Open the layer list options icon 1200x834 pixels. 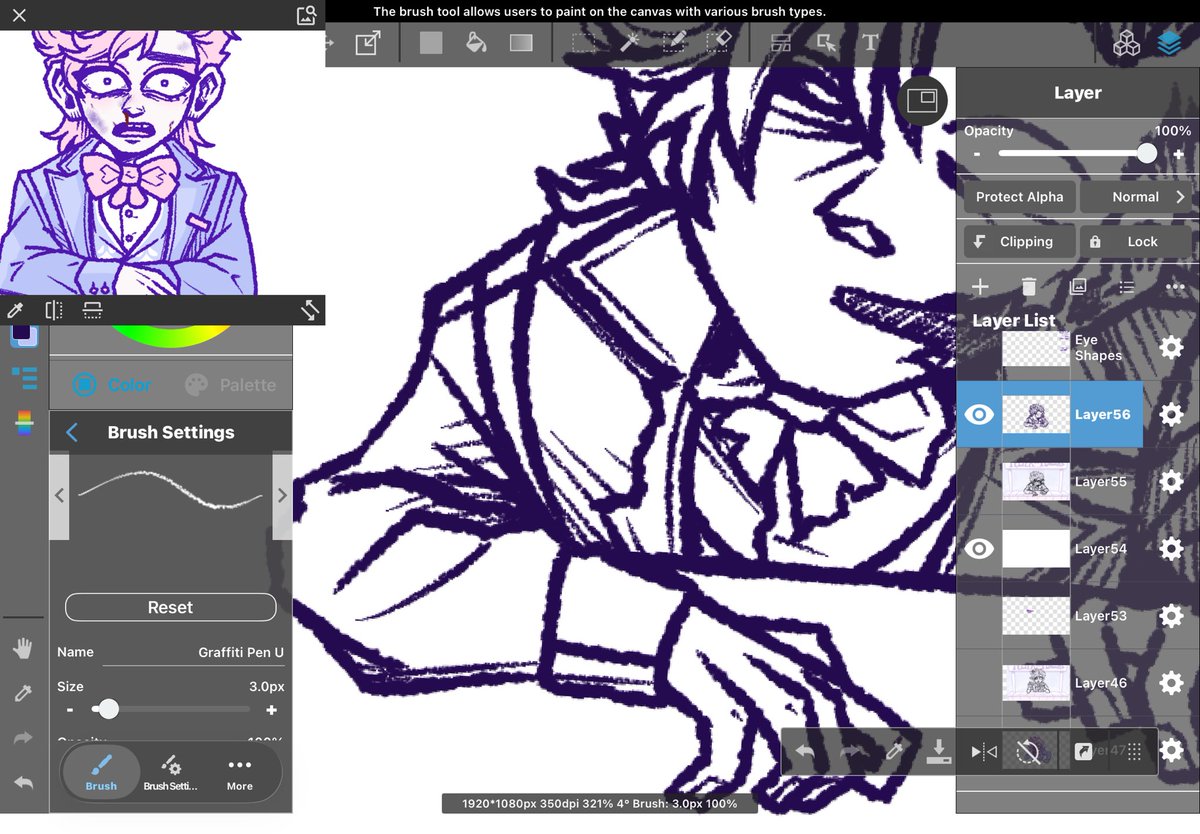(x=1127, y=287)
